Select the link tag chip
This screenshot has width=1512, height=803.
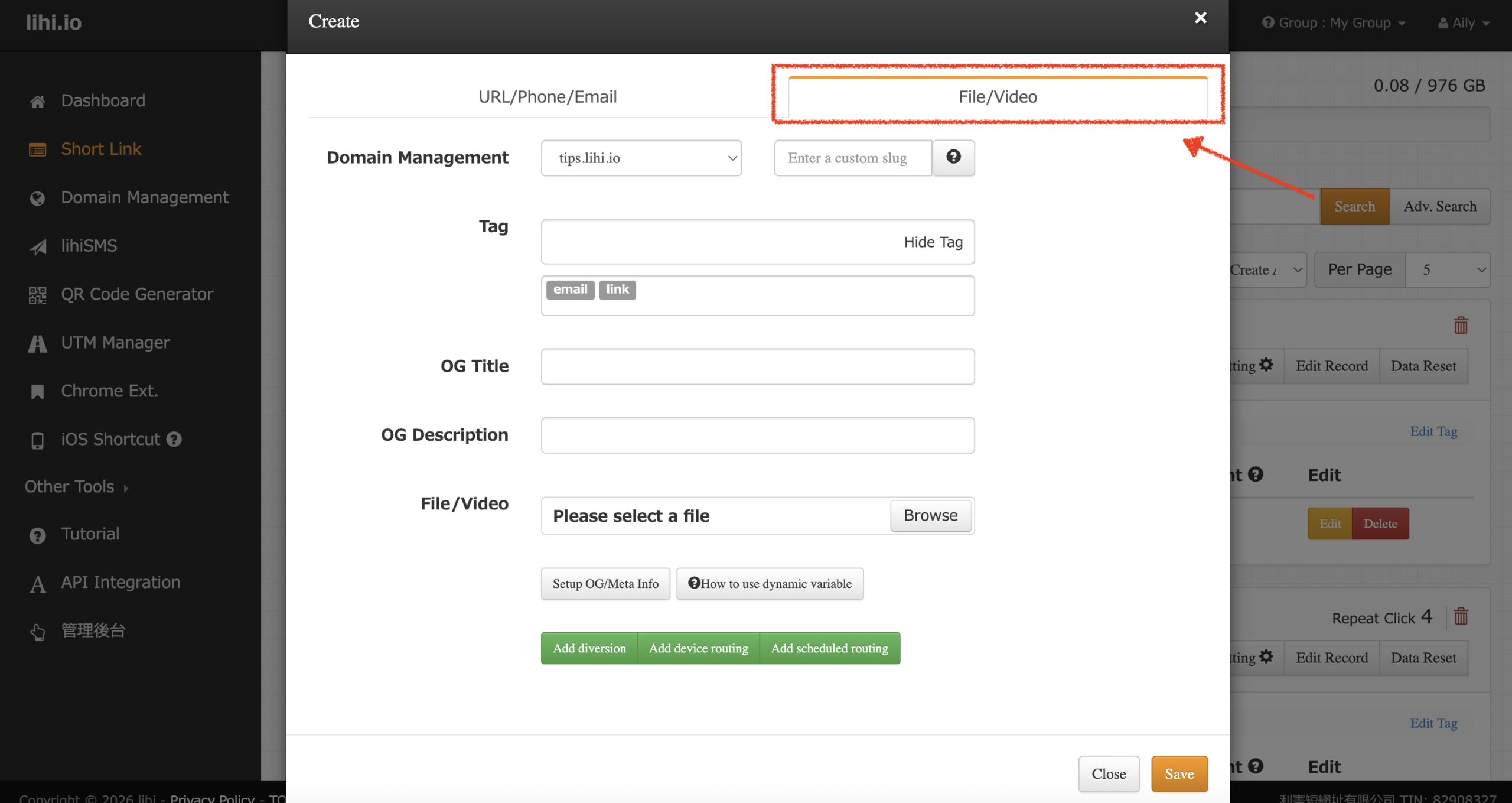[617, 290]
